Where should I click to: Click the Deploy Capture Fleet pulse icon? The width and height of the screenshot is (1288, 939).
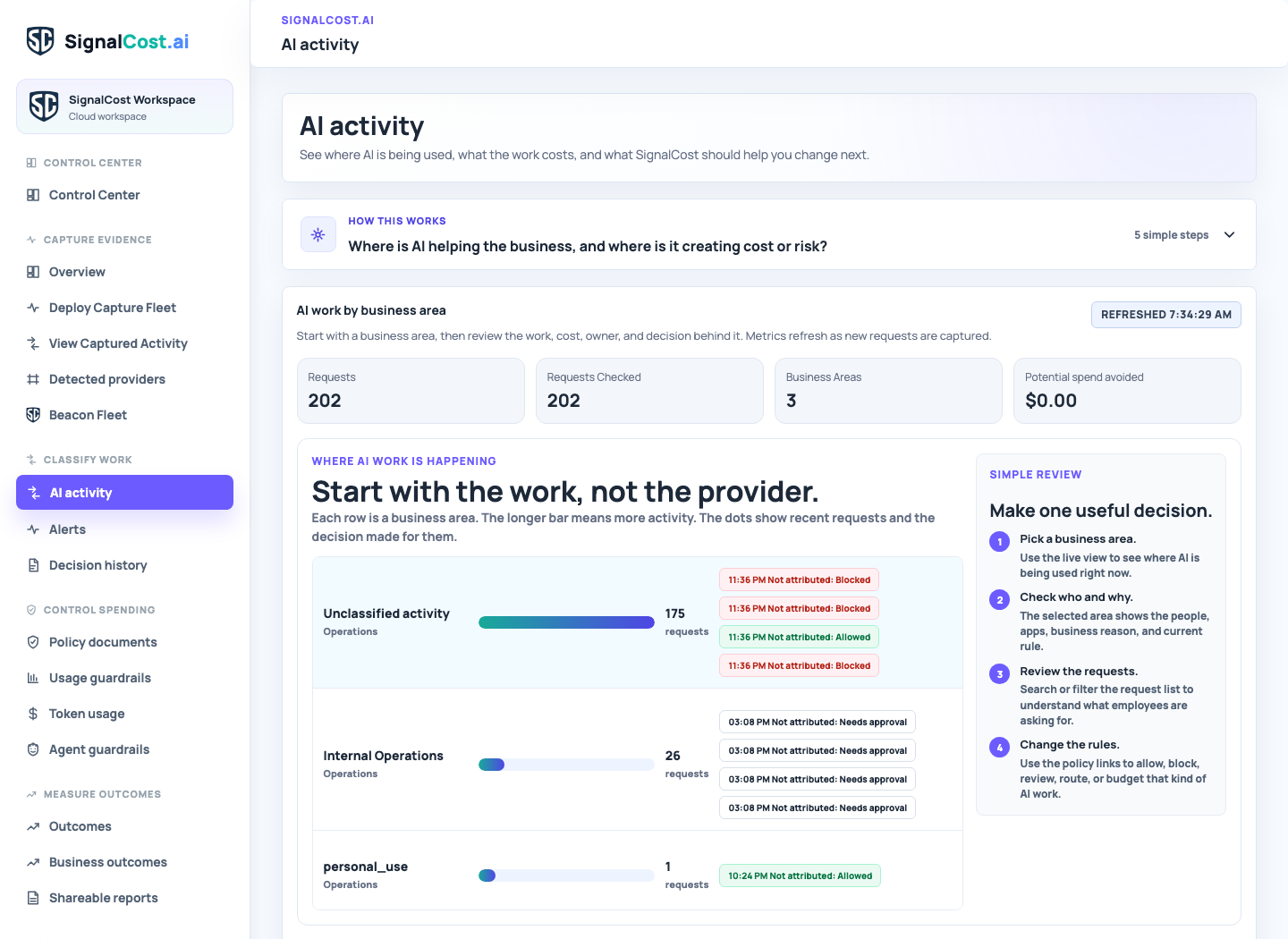pyautogui.click(x=33, y=308)
